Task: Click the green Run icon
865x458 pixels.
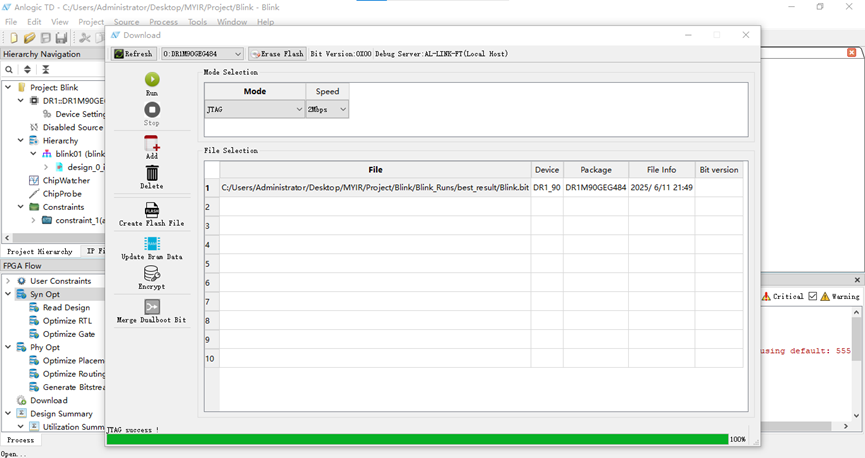Action: pos(152,79)
